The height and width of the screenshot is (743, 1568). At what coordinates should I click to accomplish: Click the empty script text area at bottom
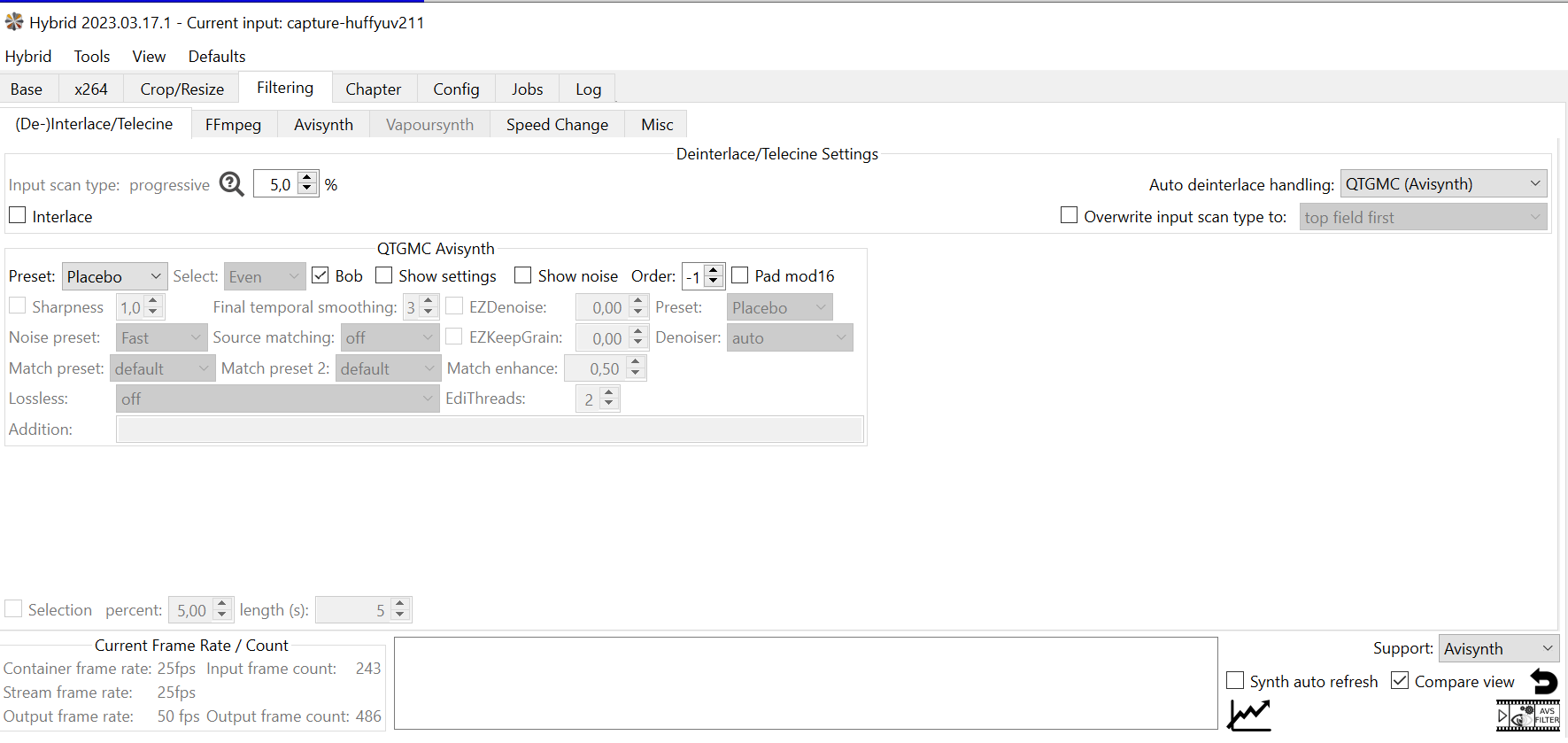tap(805, 683)
